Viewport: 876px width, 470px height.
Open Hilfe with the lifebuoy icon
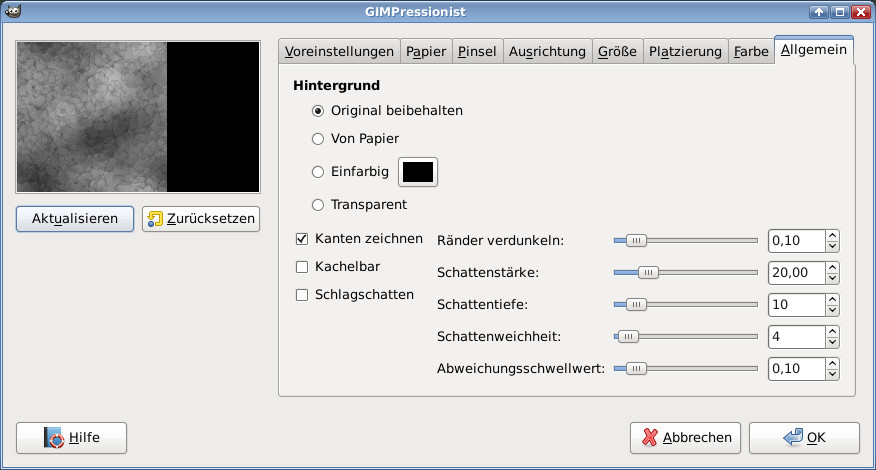[71, 437]
